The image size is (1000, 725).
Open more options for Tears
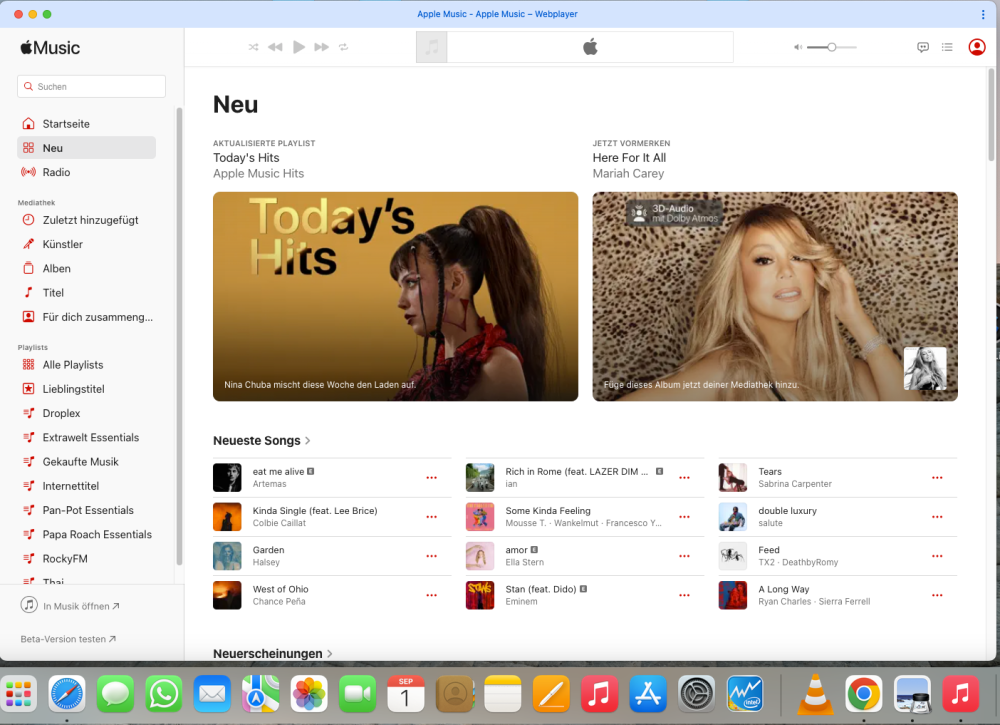[937, 478]
